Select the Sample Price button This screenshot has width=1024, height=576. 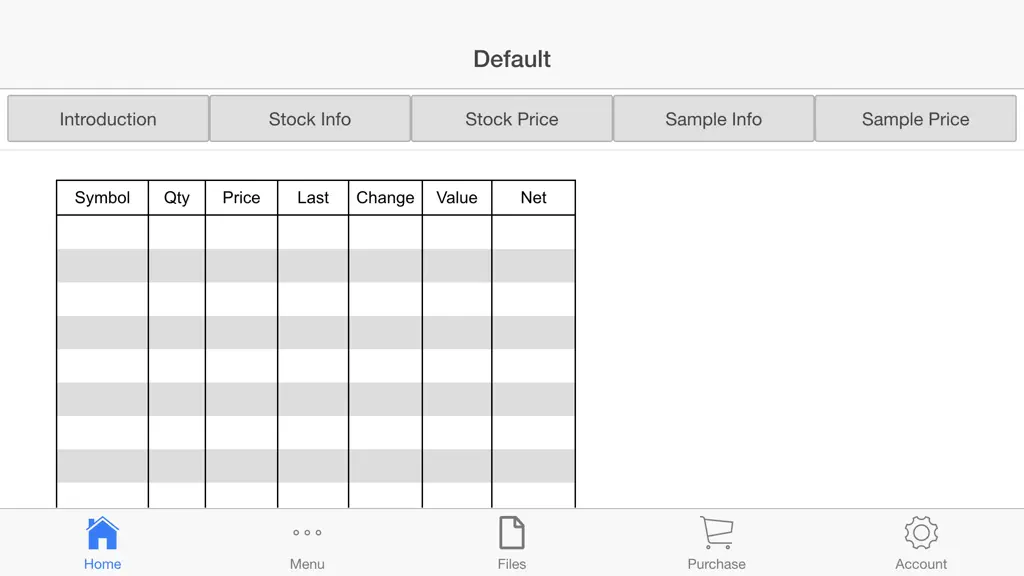pyautogui.click(x=916, y=119)
